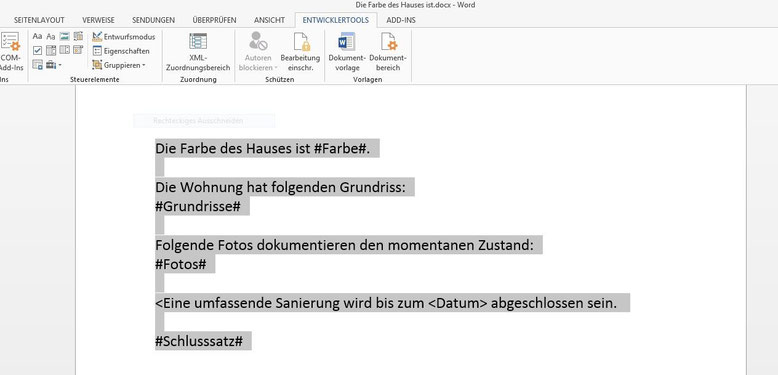Open the SENDUNGEN tab

[x=153, y=20]
